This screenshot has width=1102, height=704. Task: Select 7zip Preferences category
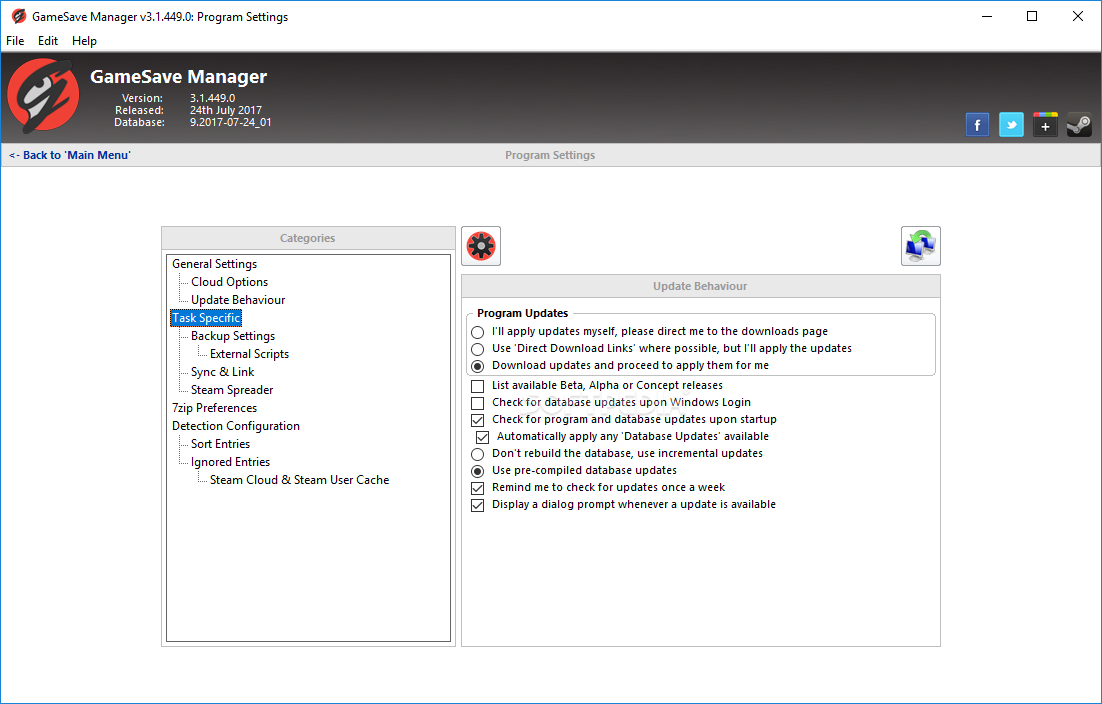(214, 408)
